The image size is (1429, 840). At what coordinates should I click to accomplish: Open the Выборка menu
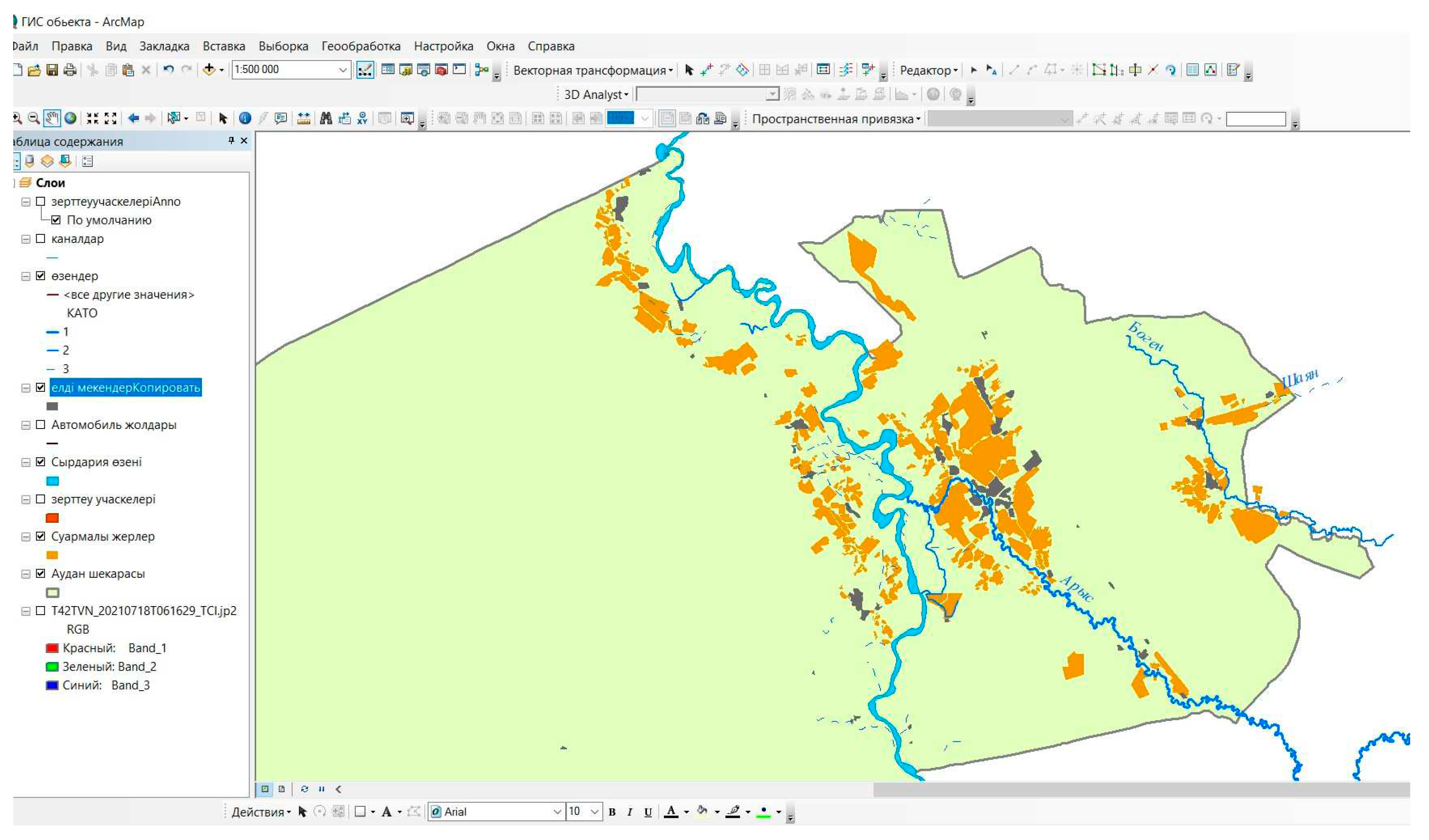283,47
